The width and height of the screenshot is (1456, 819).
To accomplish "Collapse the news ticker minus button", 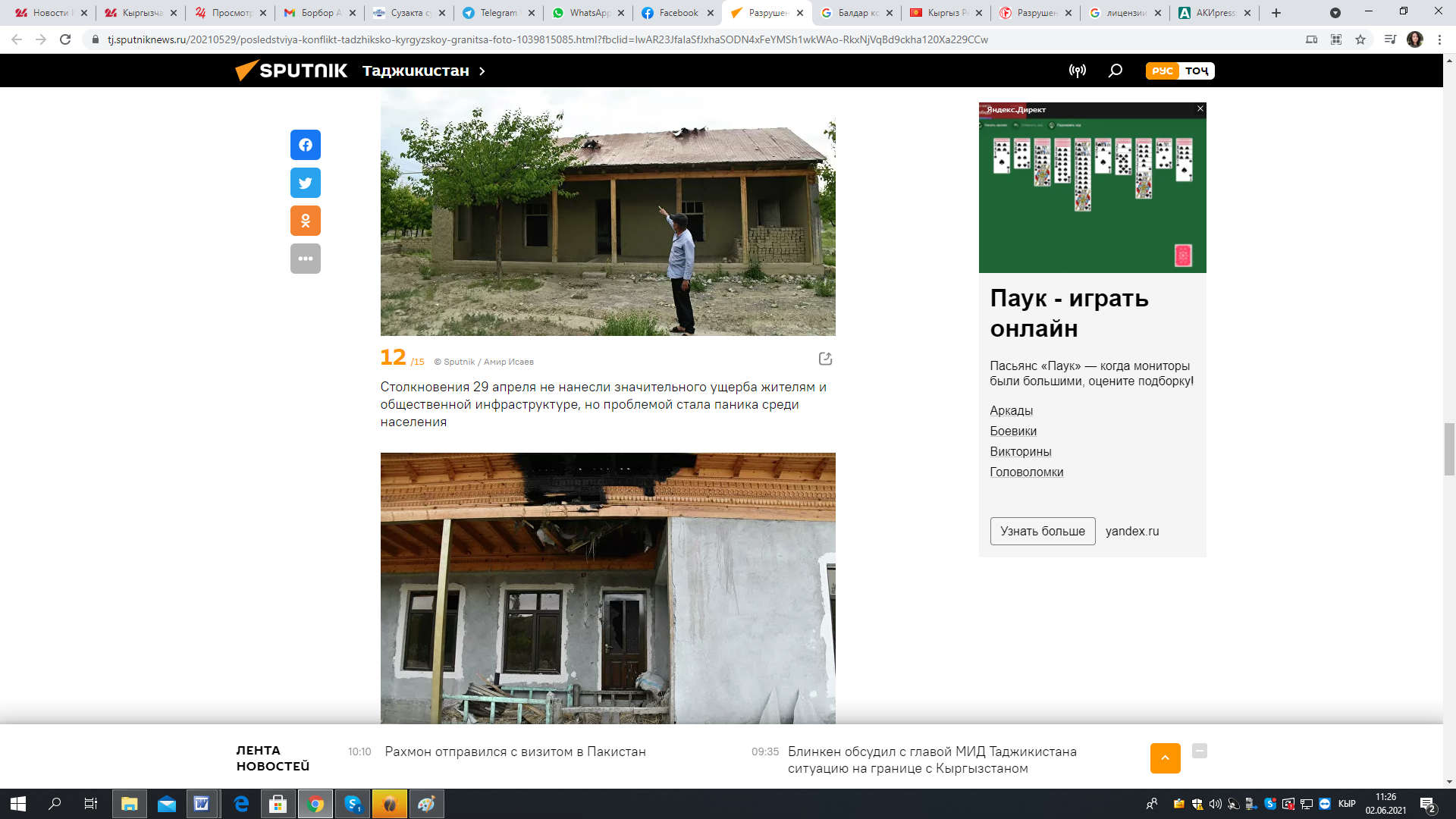I will [x=1199, y=751].
